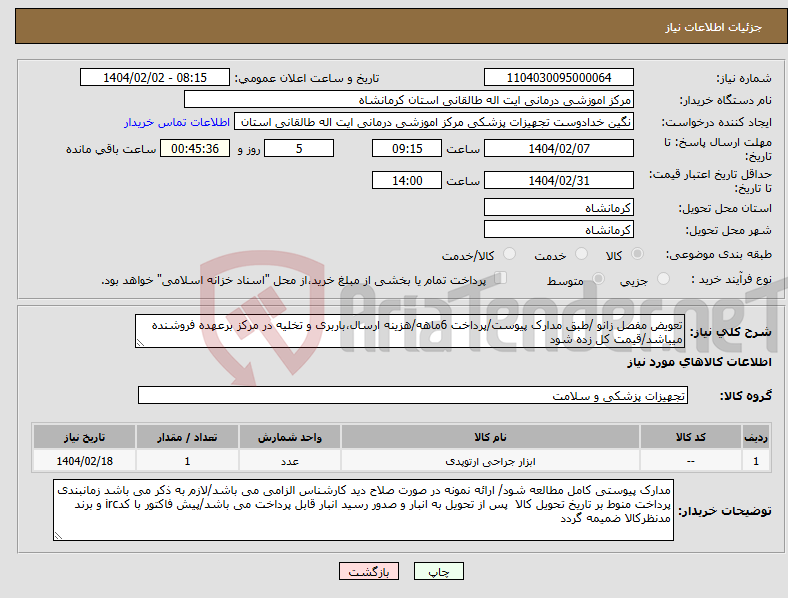
Task: Click the validity hour field 14:00
Action: [407, 180]
